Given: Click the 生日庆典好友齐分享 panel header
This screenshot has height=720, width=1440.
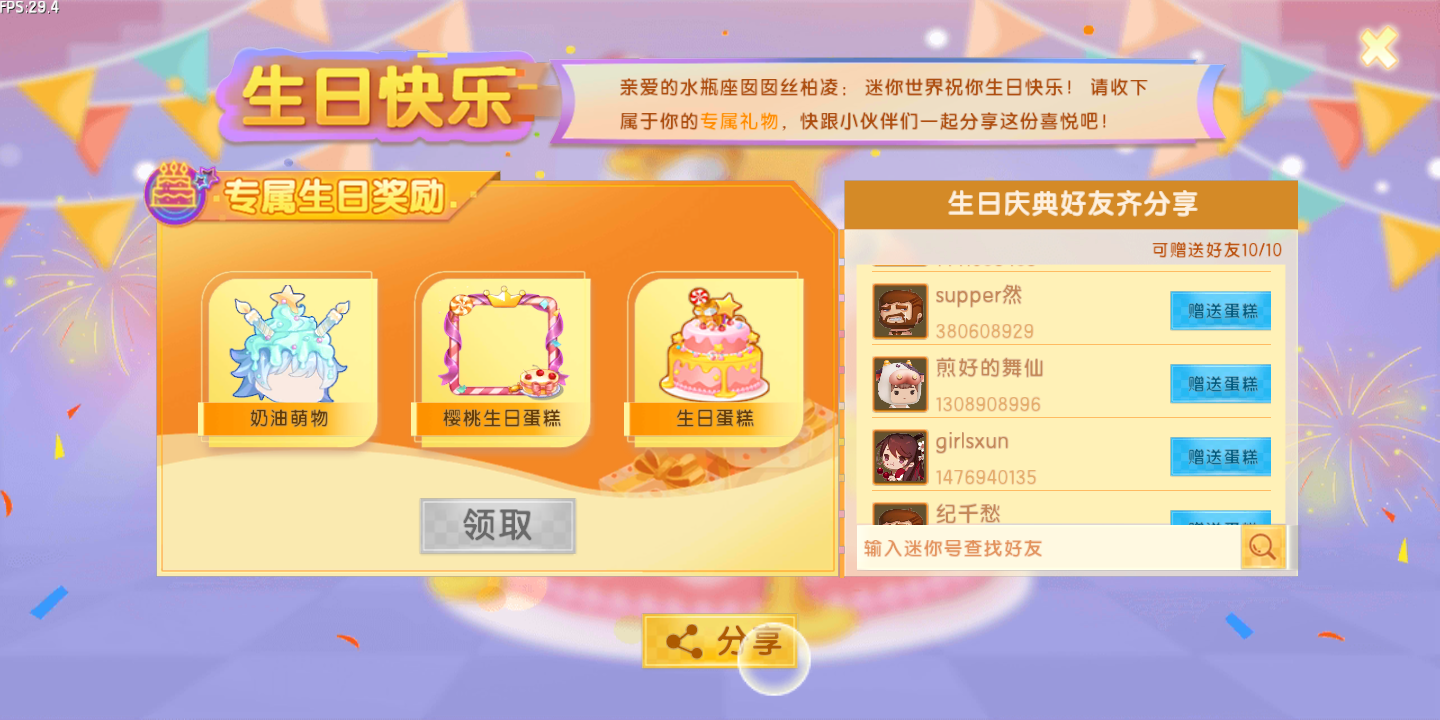Looking at the screenshot, I should [1071, 205].
